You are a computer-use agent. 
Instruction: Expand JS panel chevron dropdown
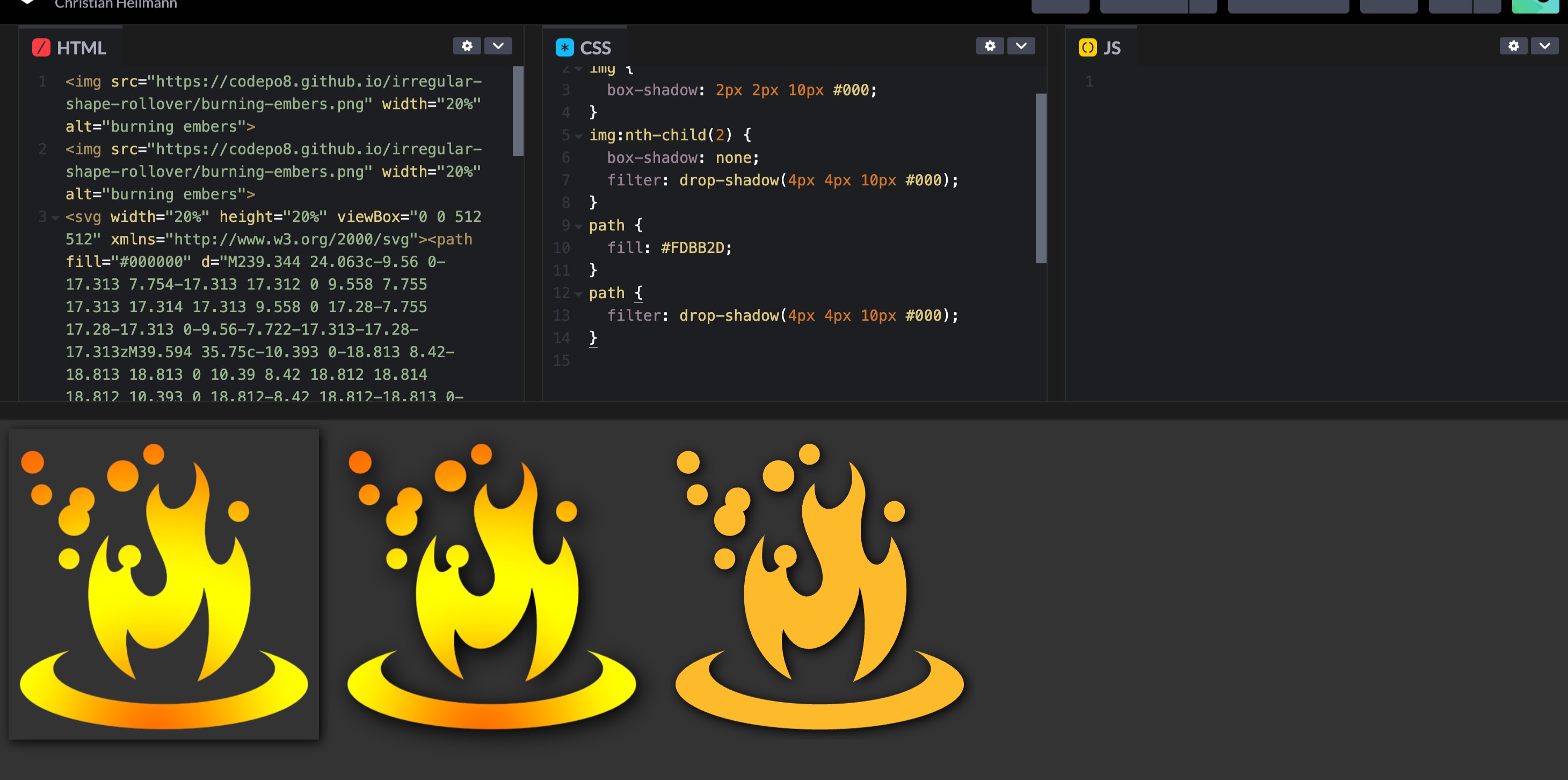point(1544,46)
